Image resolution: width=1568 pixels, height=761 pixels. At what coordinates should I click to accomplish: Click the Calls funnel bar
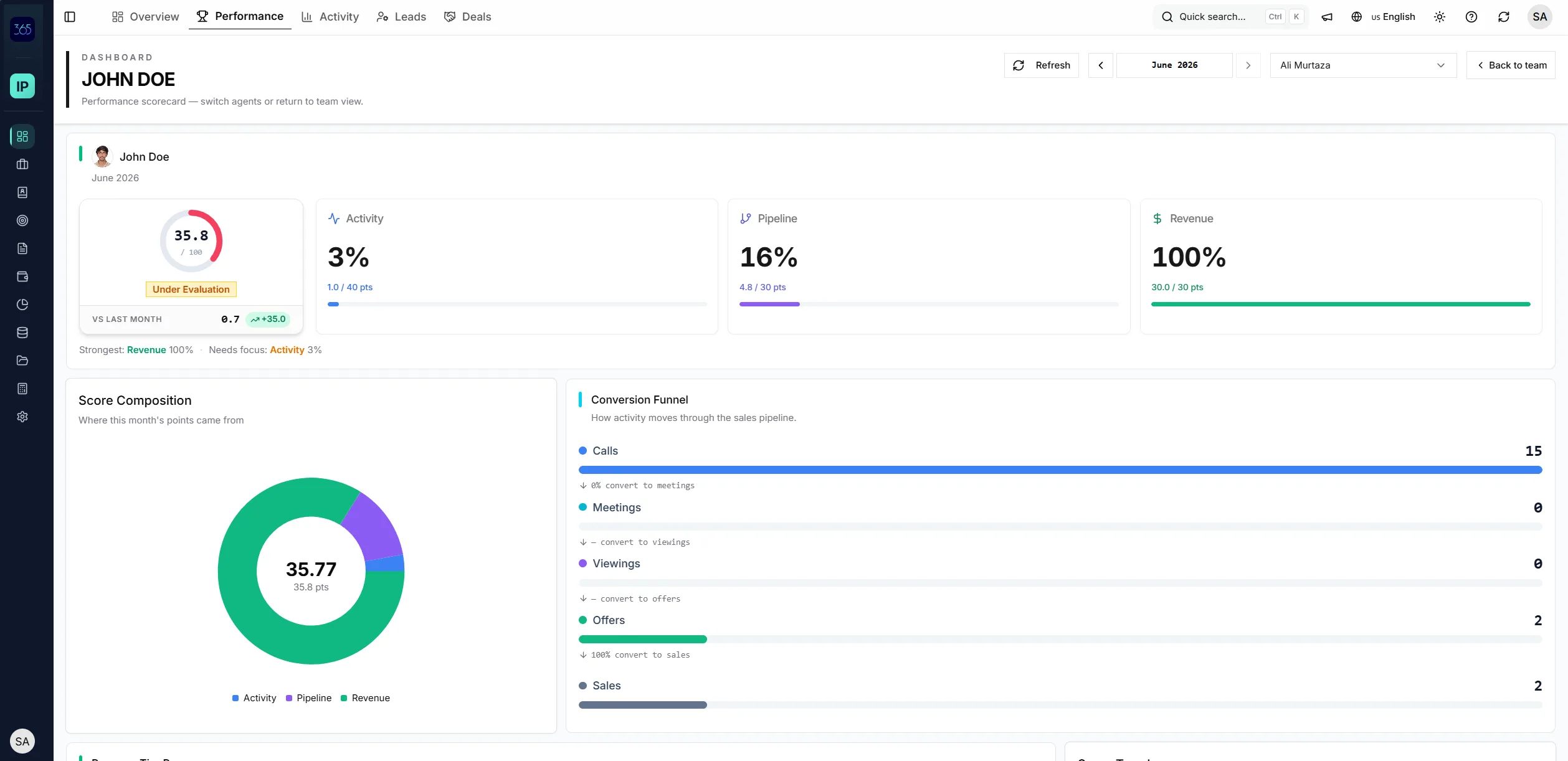(1060, 470)
